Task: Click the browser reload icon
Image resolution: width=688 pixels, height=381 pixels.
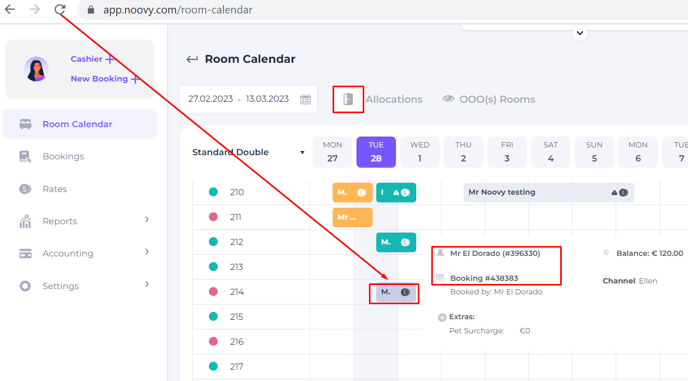Action: (x=60, y=9)
